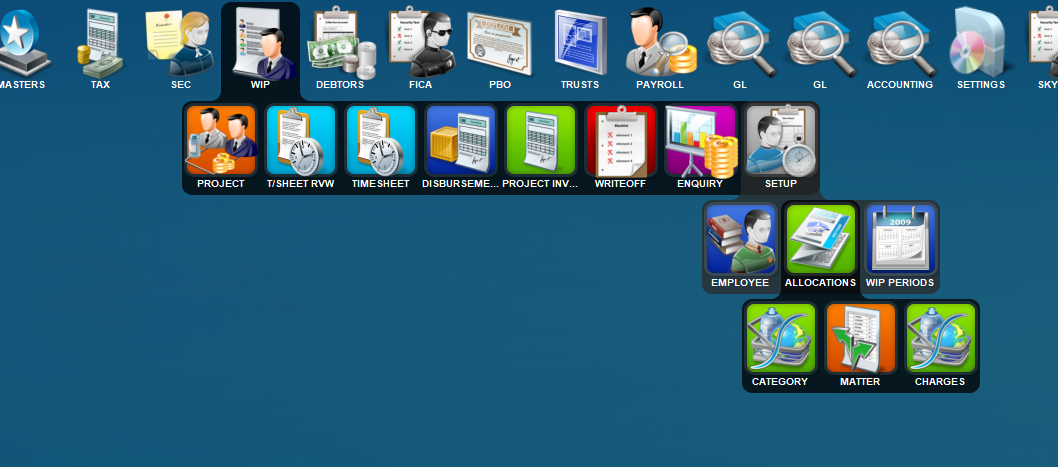Open WIP Periods calendar icon
Screen dimensions: 1058x467
click(900, 240)
